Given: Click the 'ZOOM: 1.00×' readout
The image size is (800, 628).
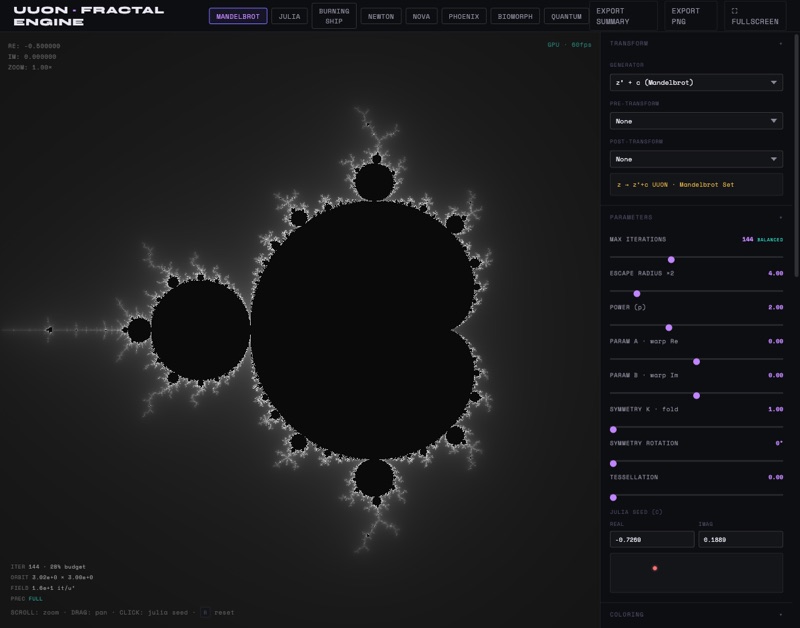Looking at the screenshot, I should pos(30,67).
